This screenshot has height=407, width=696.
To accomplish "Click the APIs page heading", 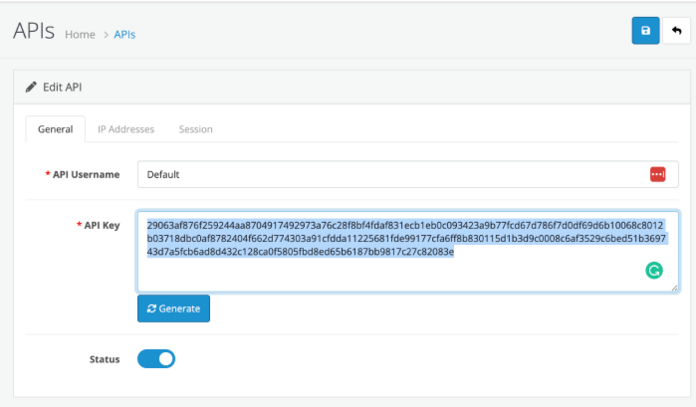I will click(x=34, y=31).
